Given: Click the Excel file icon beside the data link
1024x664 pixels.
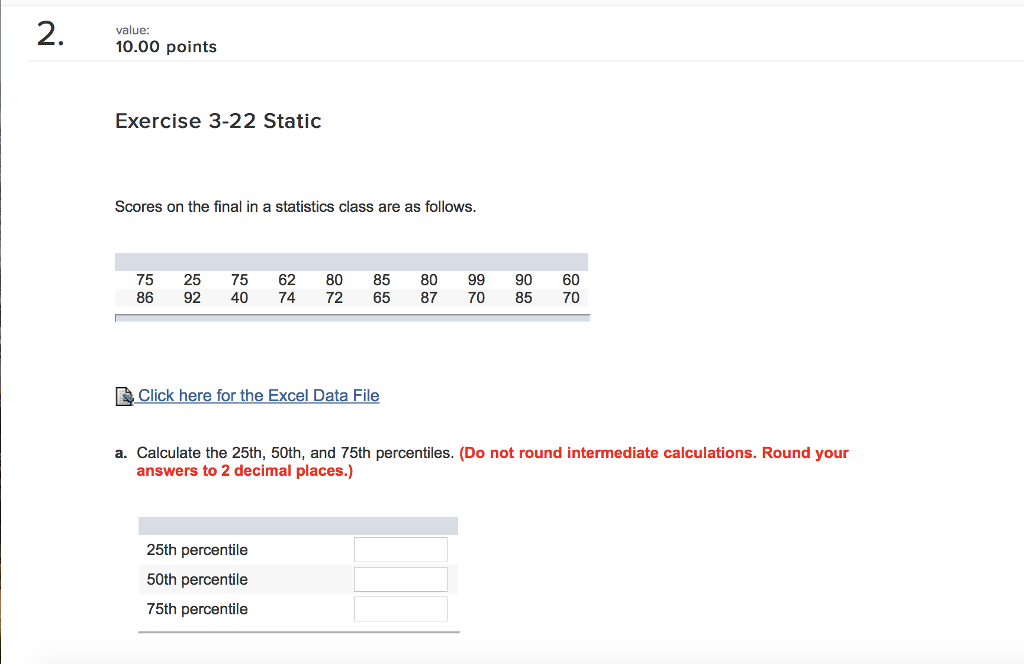Looking at the screenshot, I should pyautogui.click(x=124, y=395).
